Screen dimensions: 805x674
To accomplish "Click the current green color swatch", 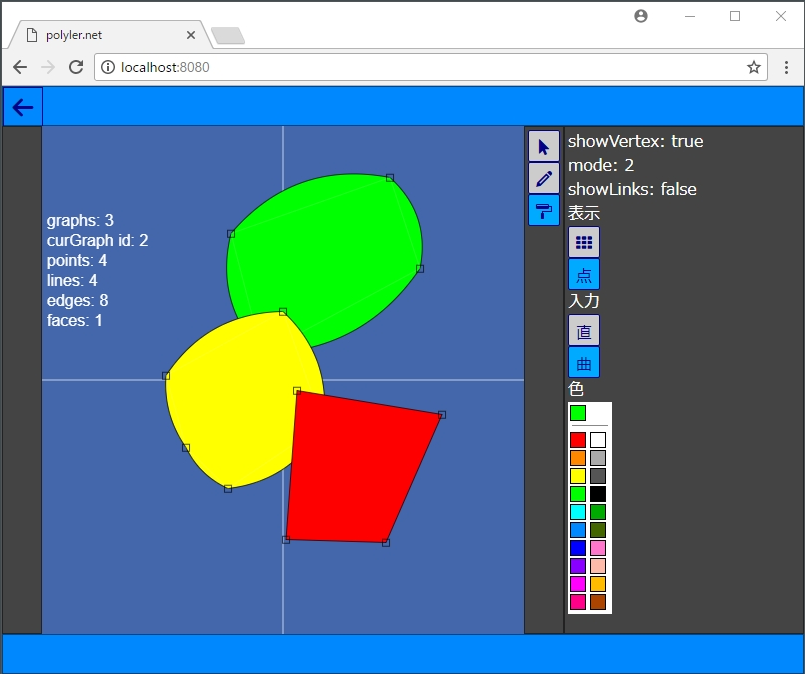I will pyautogui.click(x=578, y=413).
